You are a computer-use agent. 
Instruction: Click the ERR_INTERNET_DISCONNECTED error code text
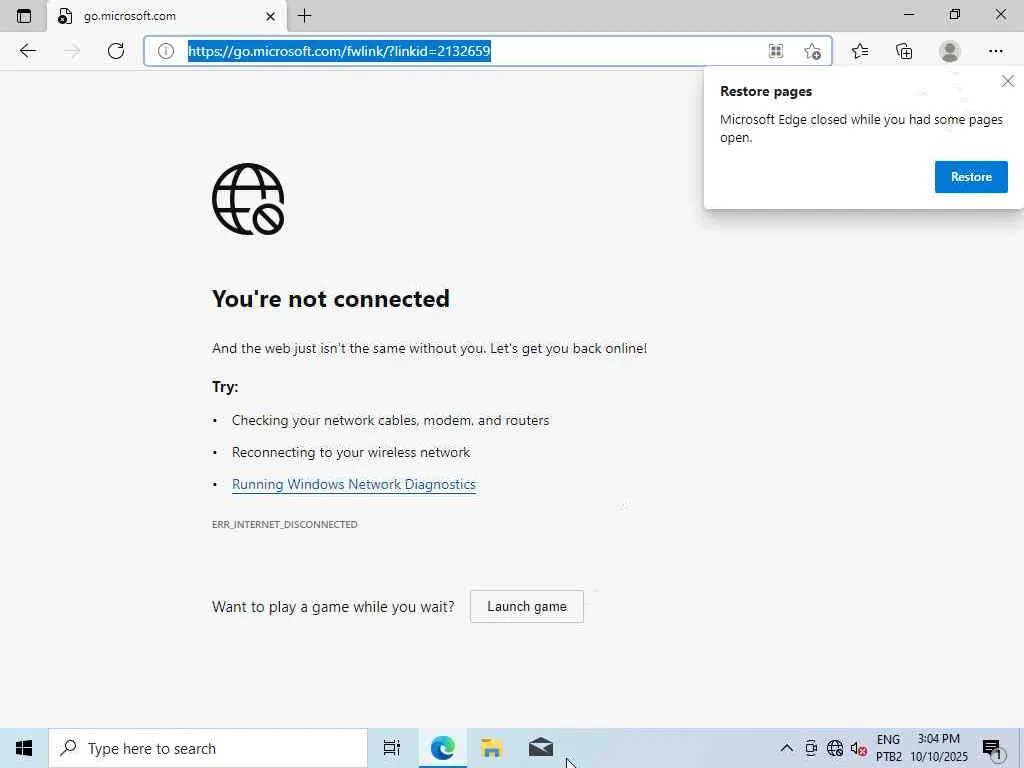pos(285,524)
